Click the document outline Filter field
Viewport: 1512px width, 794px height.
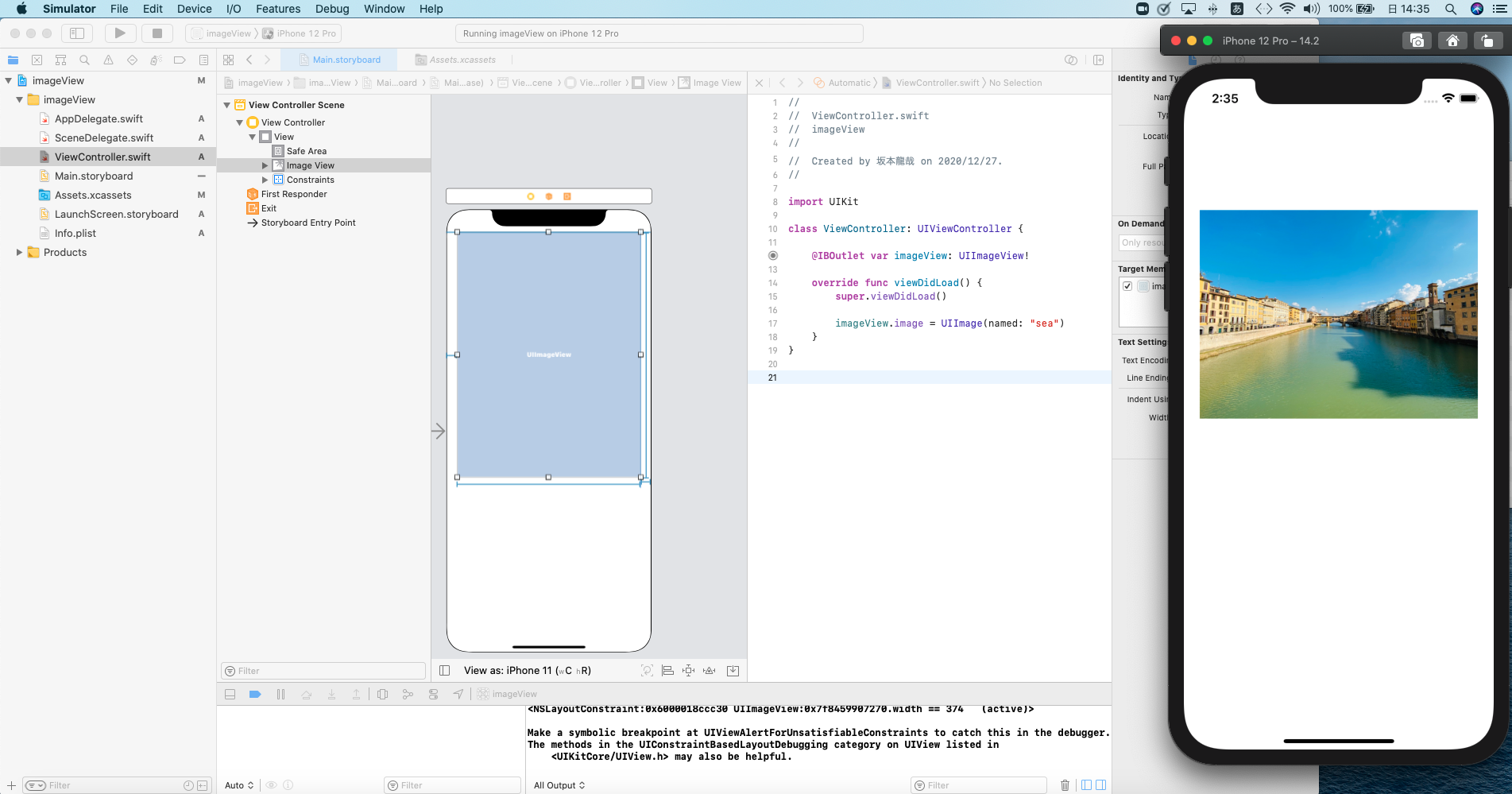[x=326, y=671]
